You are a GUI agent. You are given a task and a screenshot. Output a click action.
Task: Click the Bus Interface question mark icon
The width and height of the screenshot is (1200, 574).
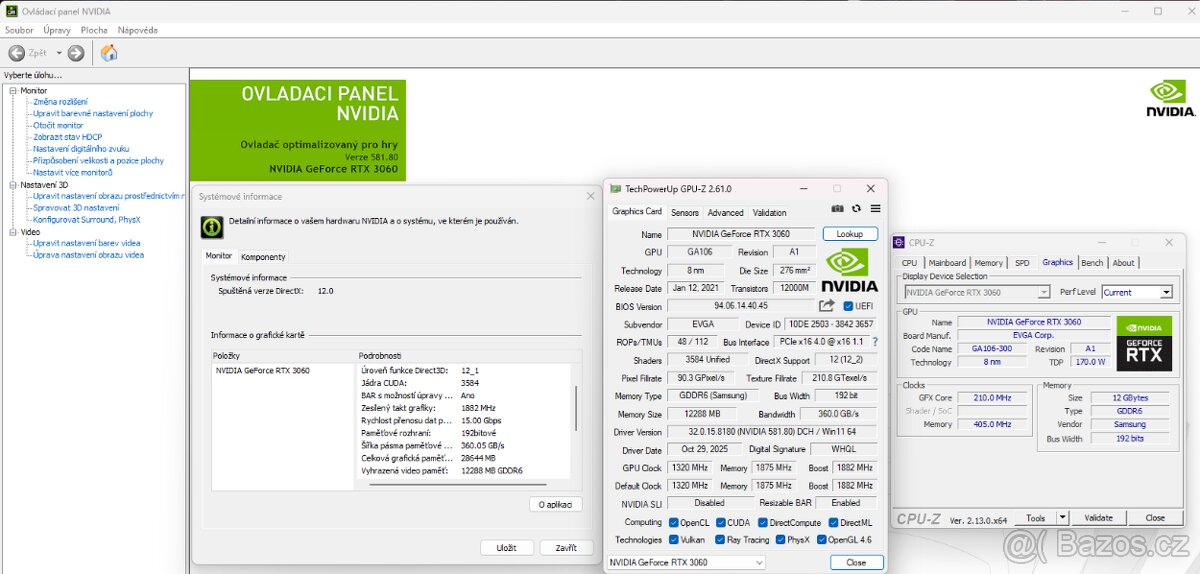875,342
